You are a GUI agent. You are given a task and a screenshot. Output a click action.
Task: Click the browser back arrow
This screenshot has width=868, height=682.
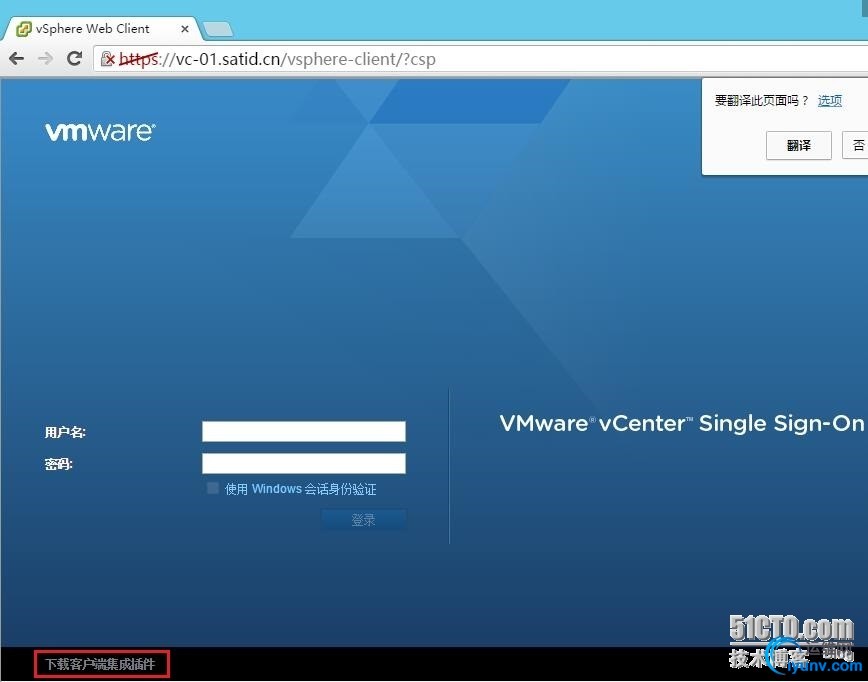point(17,59)
